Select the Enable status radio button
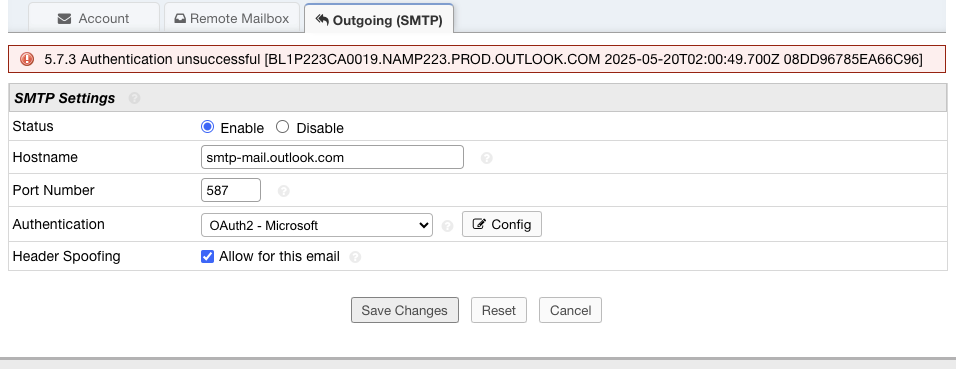 click(x=207, y=127)
